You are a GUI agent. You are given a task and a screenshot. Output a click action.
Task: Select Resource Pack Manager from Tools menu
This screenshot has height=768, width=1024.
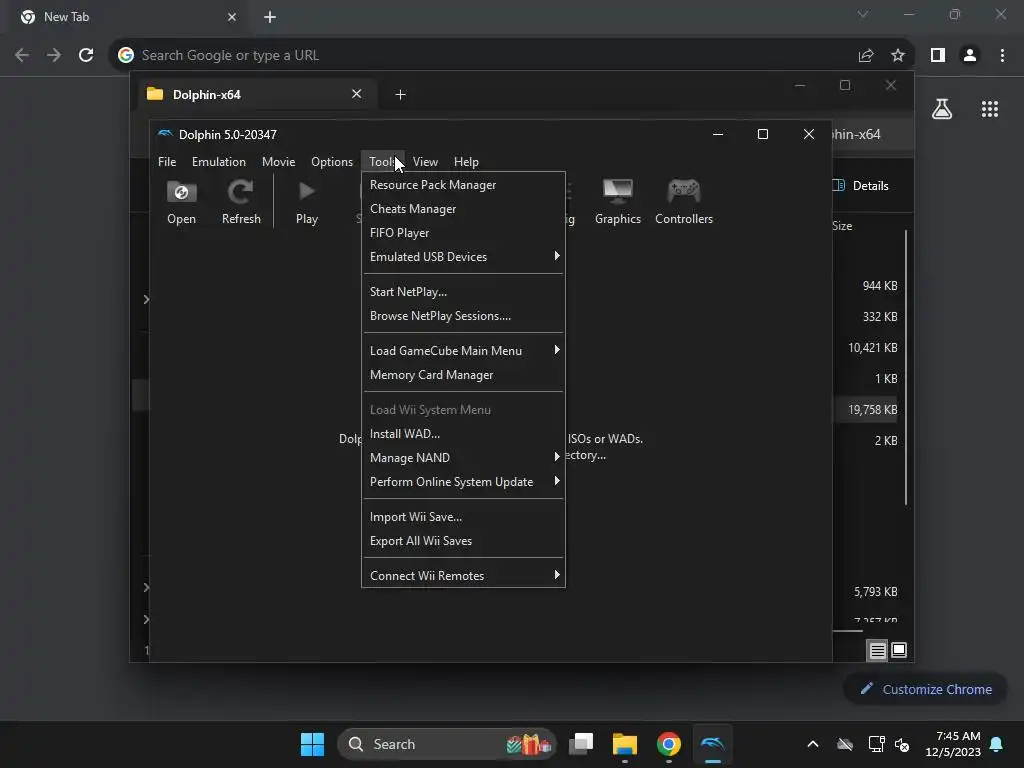click(x=463, y=185)
